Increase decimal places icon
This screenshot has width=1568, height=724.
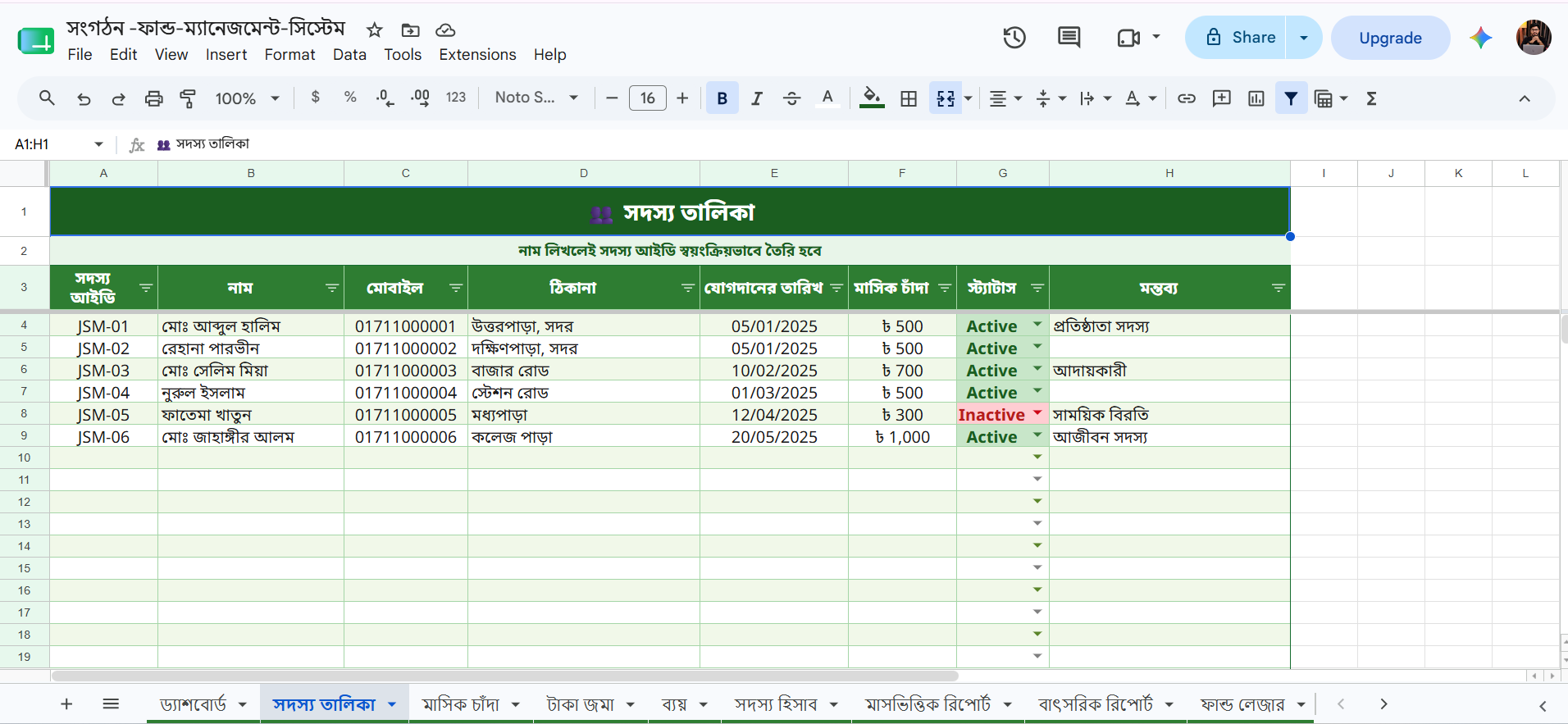point(420,98)
